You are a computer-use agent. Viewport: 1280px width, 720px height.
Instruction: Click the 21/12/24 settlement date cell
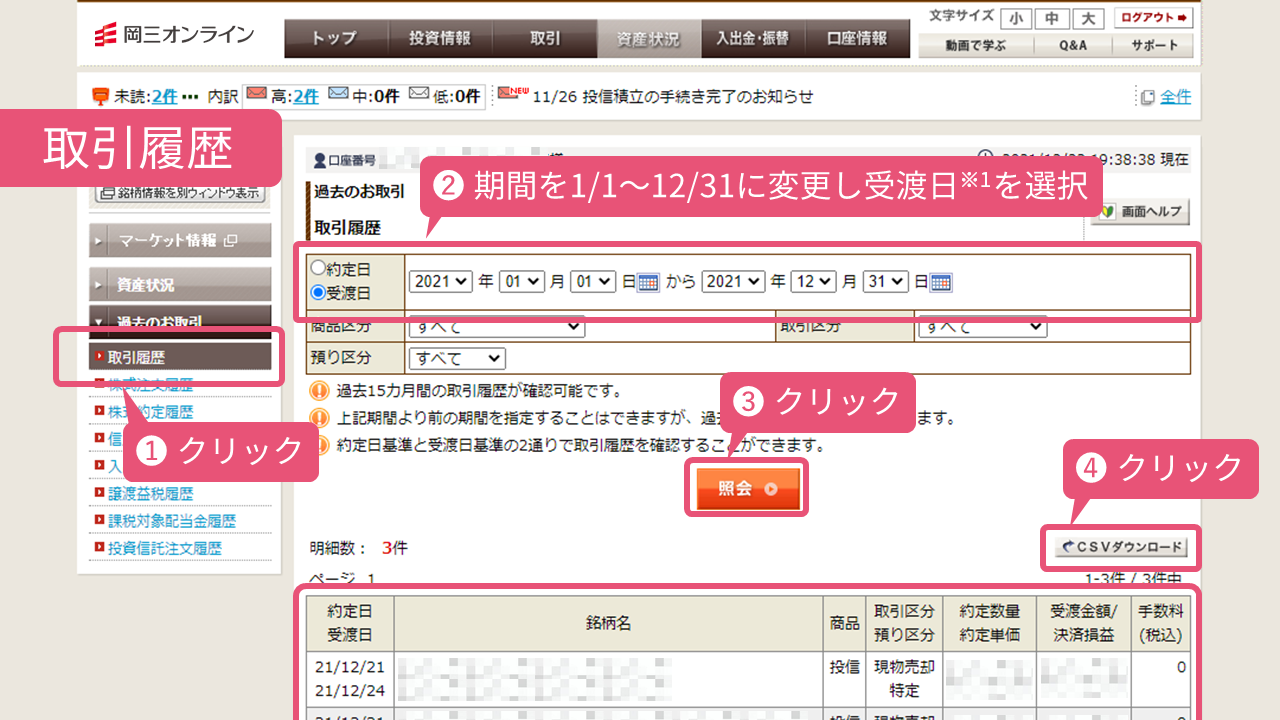[350, 690]
